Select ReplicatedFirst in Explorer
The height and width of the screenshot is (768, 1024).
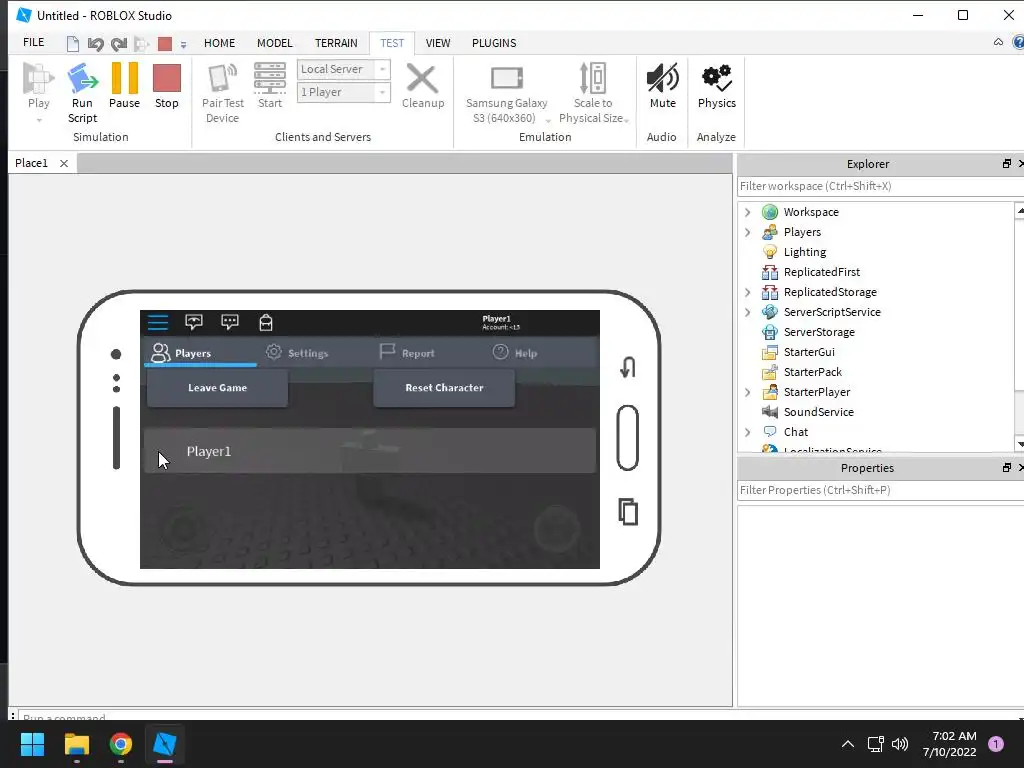point(822,272)
